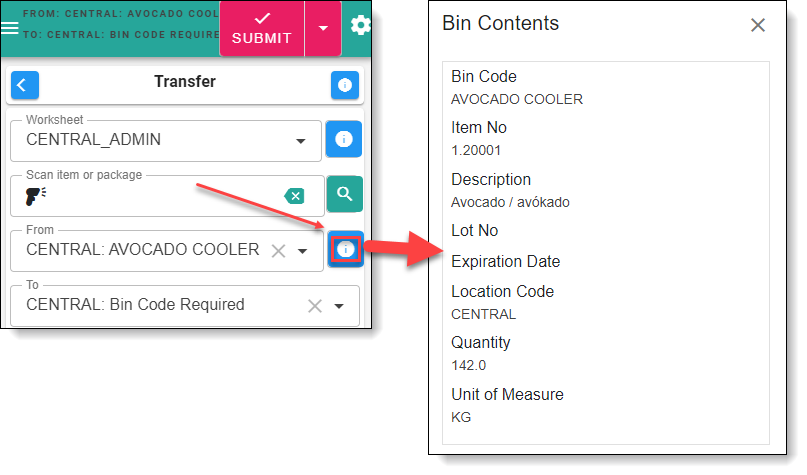Viewport: 807px width, 475px height.
Task: Open info beside the Transfer title
Action: coord(344,85)
